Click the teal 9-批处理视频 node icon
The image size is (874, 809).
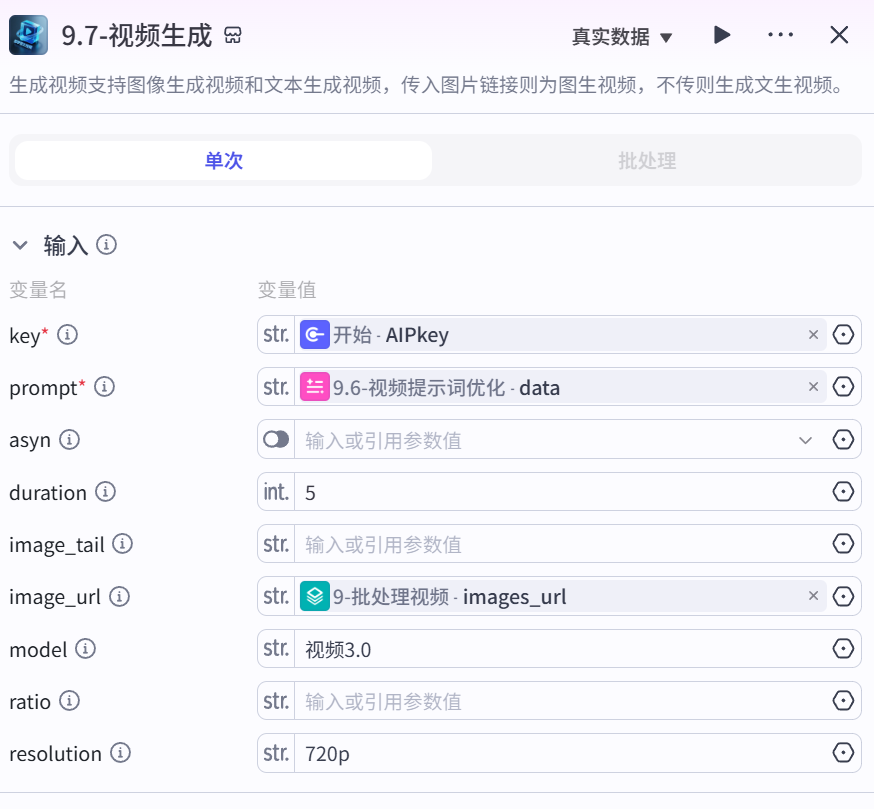pyautogui.click(x=315, y=596)
